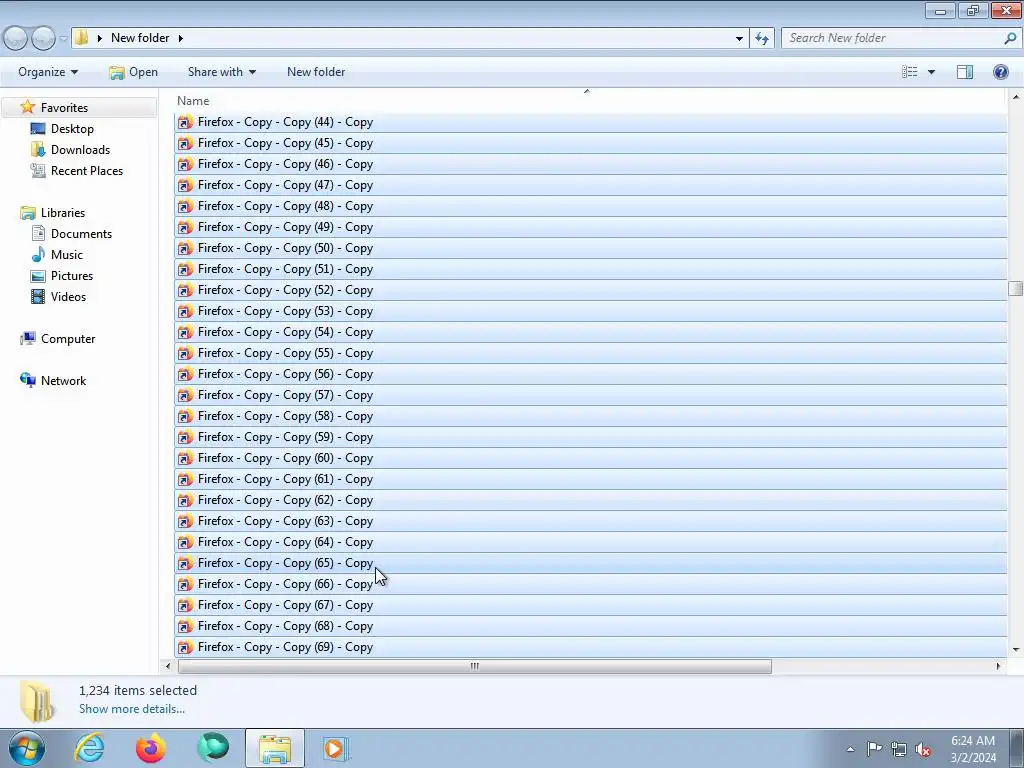Click the Recent Places icon
This screenshot has width=1024, height=768.
click(38, 170)
